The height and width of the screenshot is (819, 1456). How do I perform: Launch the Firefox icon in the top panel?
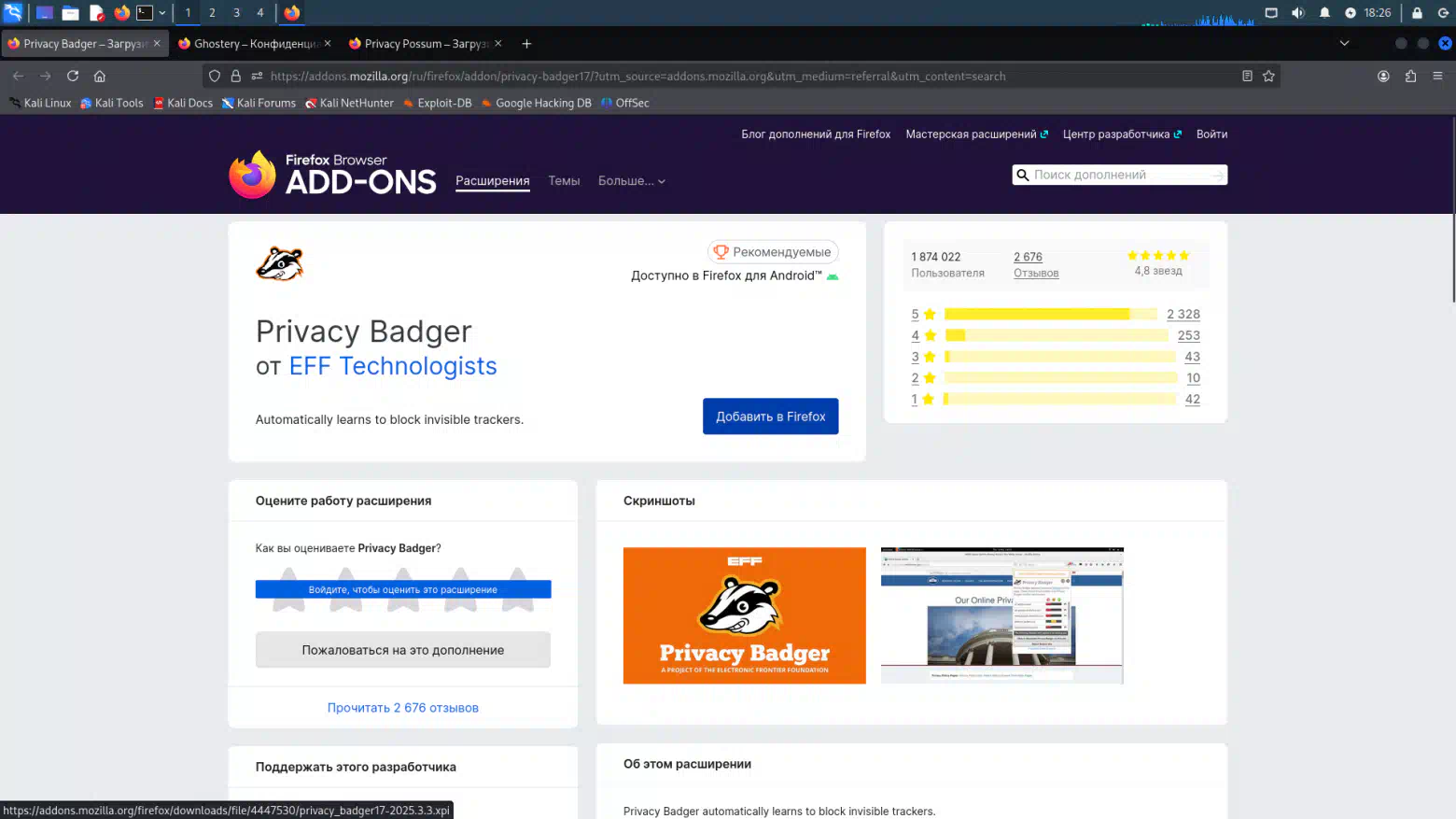(121, 13)
